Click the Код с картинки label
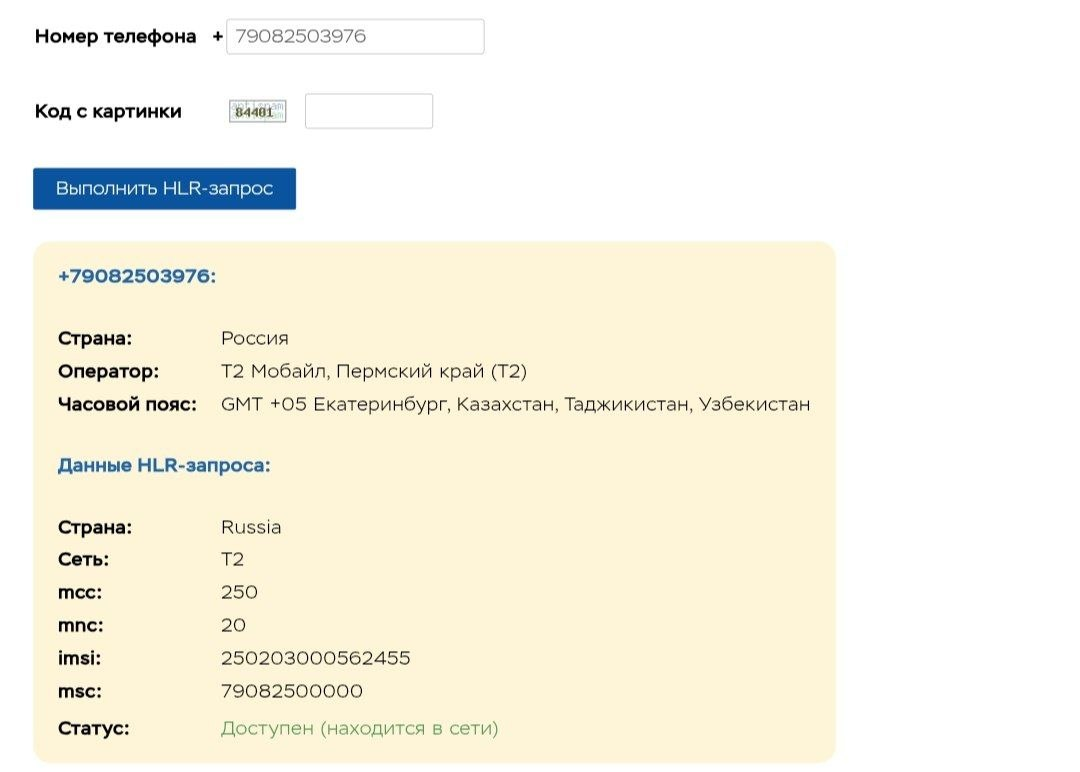The image size is (1080, 772). [108, 111]
